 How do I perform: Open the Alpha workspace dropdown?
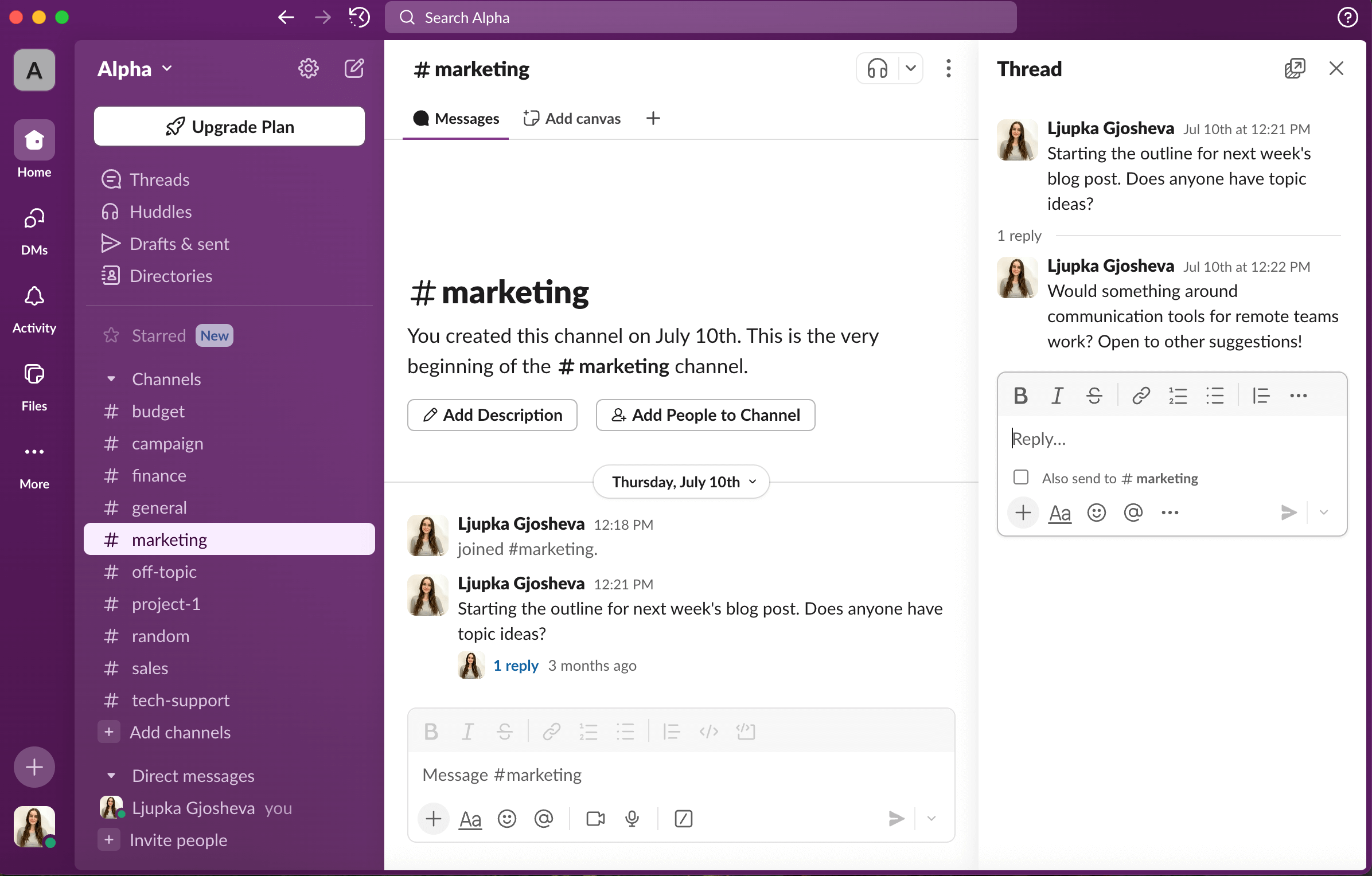point(135,69)
